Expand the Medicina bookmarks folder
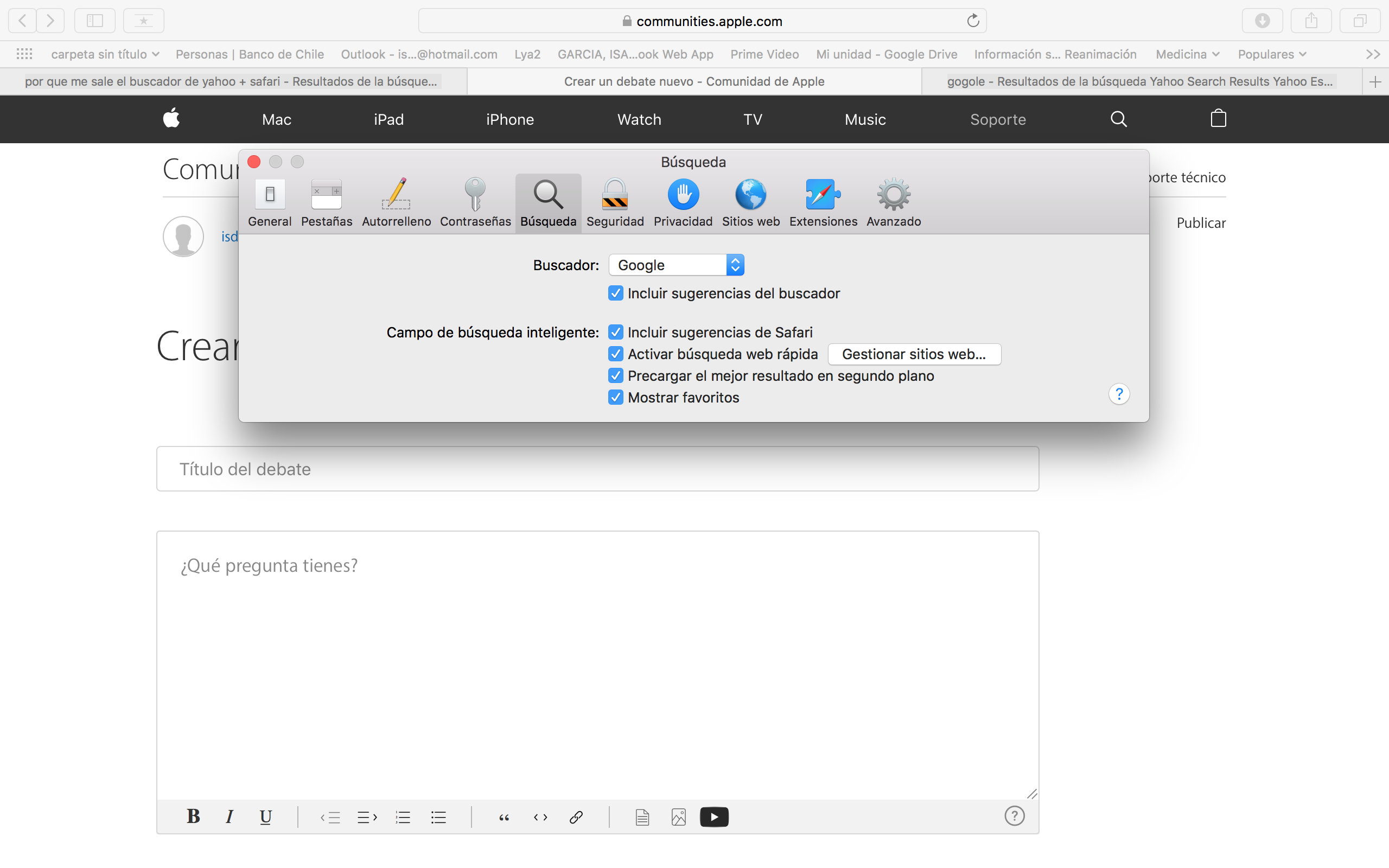The width and height of the screenshot is (1389, 868). 1187,54
